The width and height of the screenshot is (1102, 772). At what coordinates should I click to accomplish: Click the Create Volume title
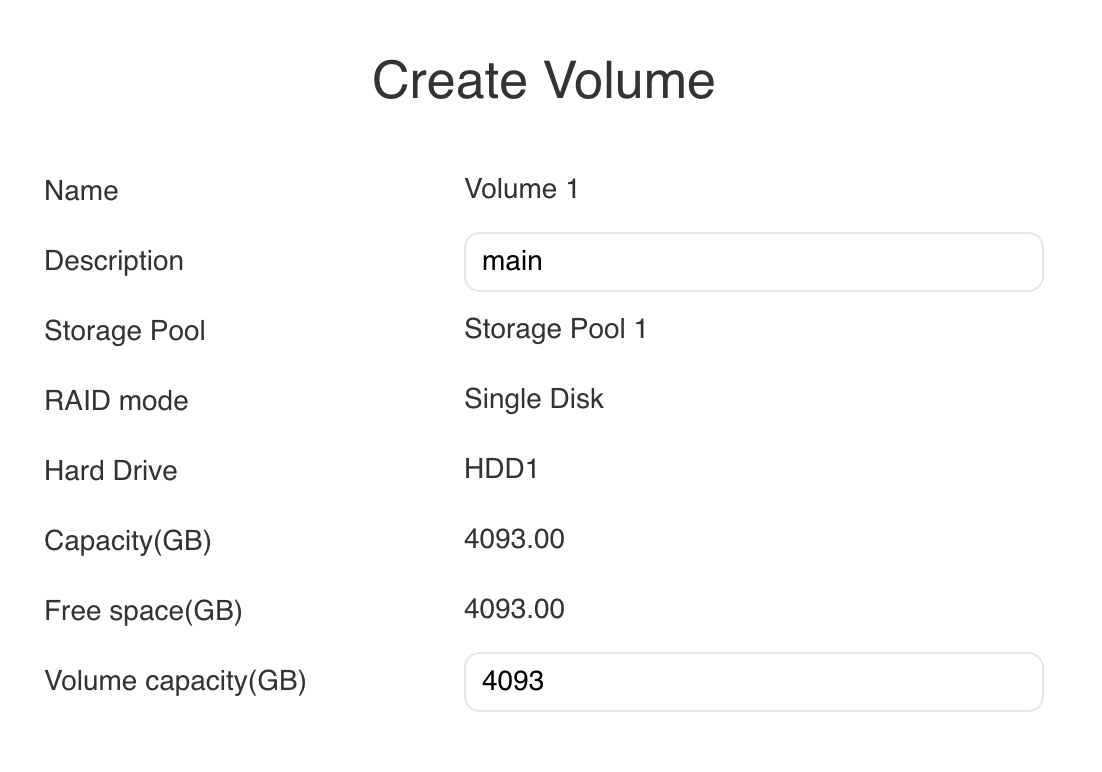544,80
